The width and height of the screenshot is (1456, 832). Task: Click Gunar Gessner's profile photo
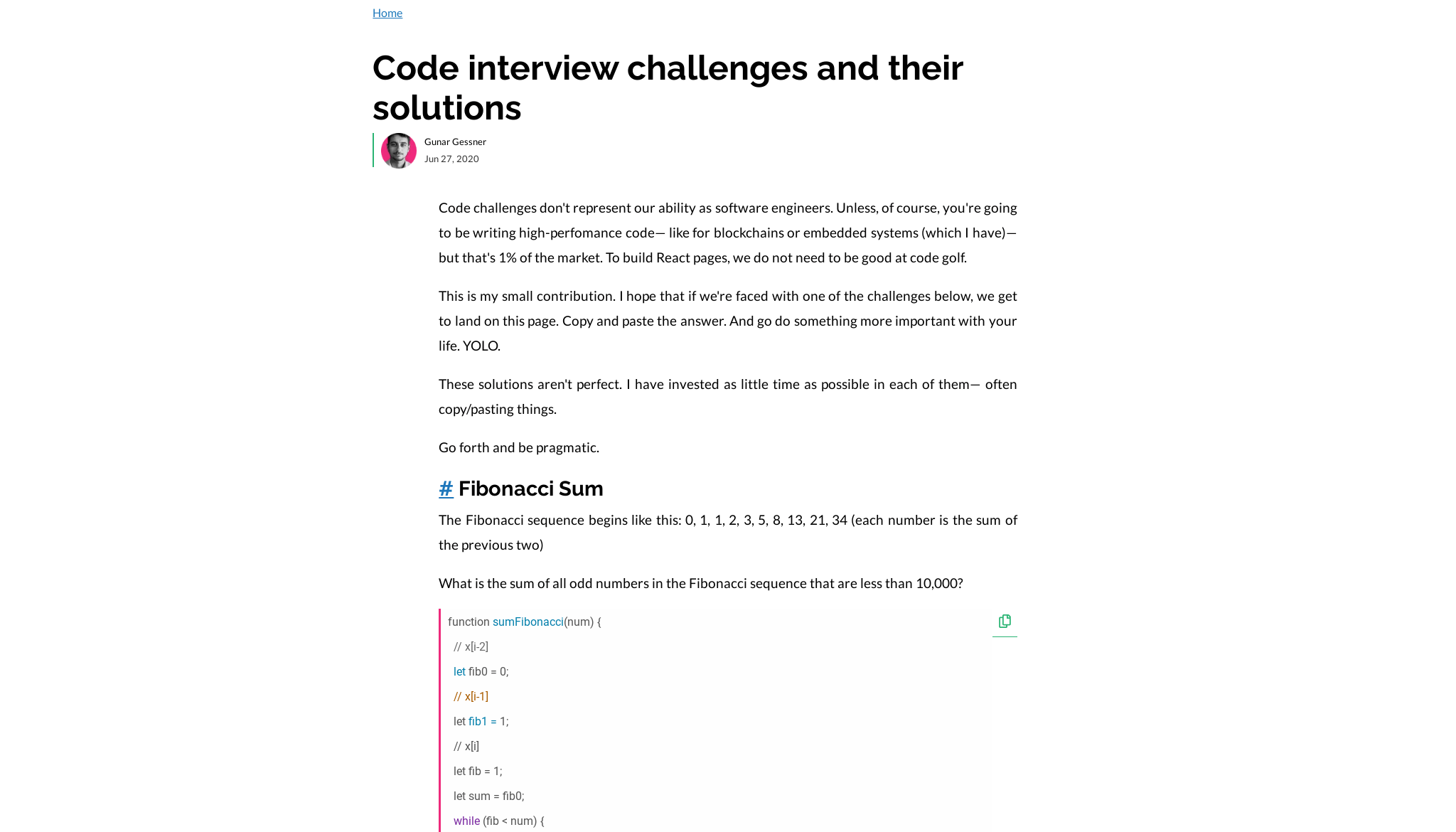[x=399, y=151]
